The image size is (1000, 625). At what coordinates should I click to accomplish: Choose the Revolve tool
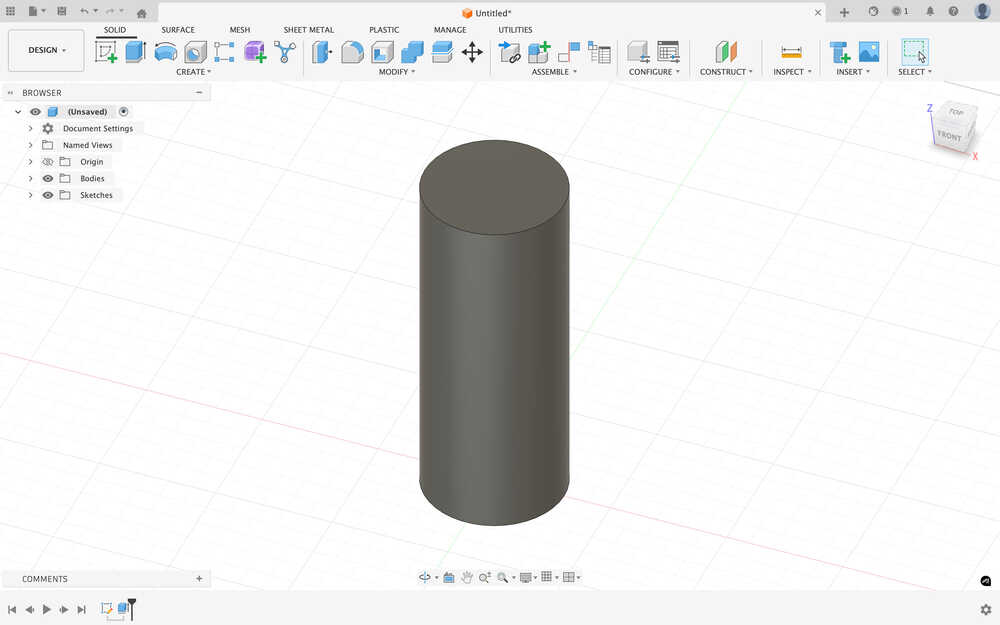click(x=166, y=52)
